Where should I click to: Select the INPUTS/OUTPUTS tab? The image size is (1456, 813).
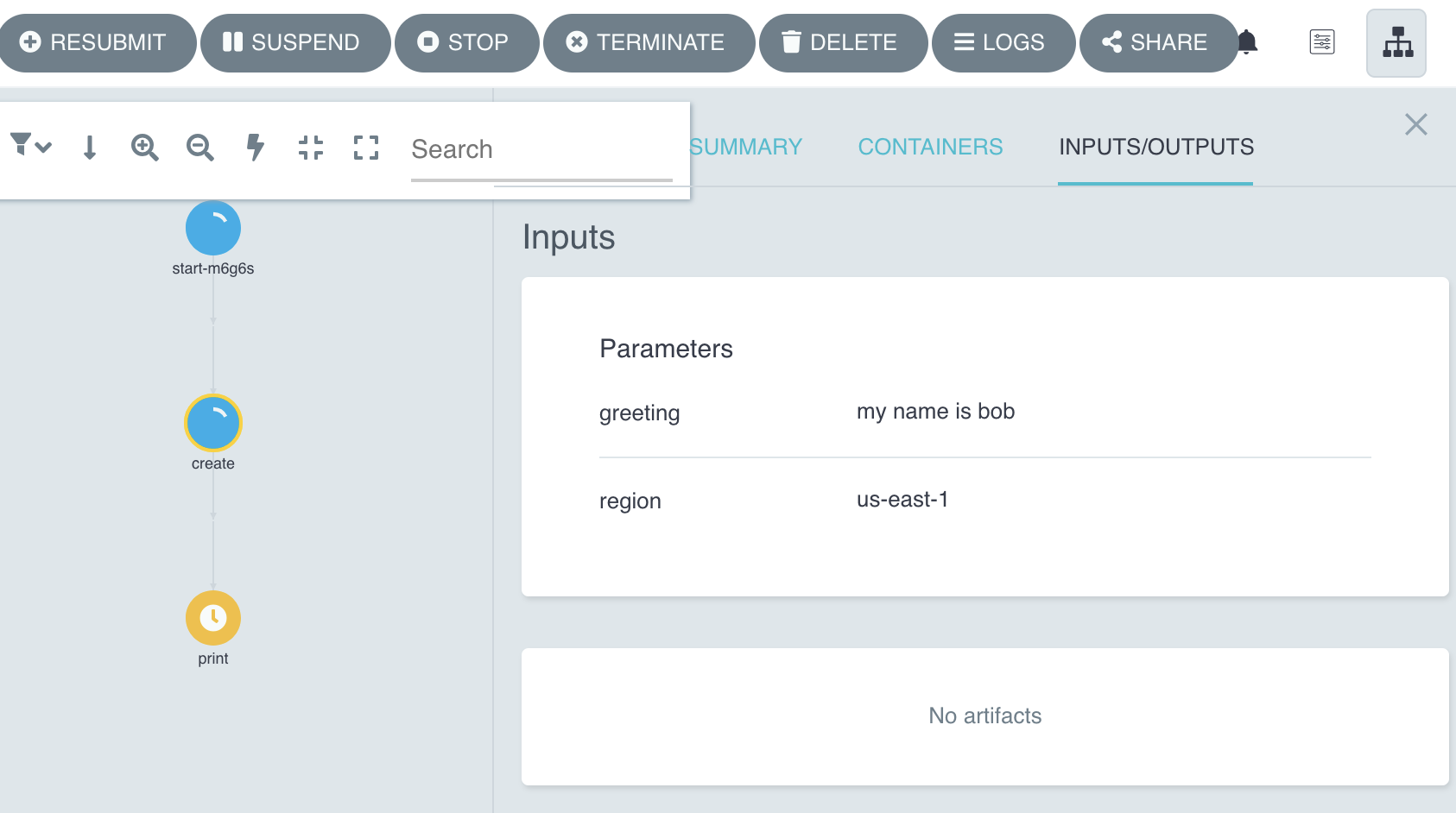pos(1155,147)
